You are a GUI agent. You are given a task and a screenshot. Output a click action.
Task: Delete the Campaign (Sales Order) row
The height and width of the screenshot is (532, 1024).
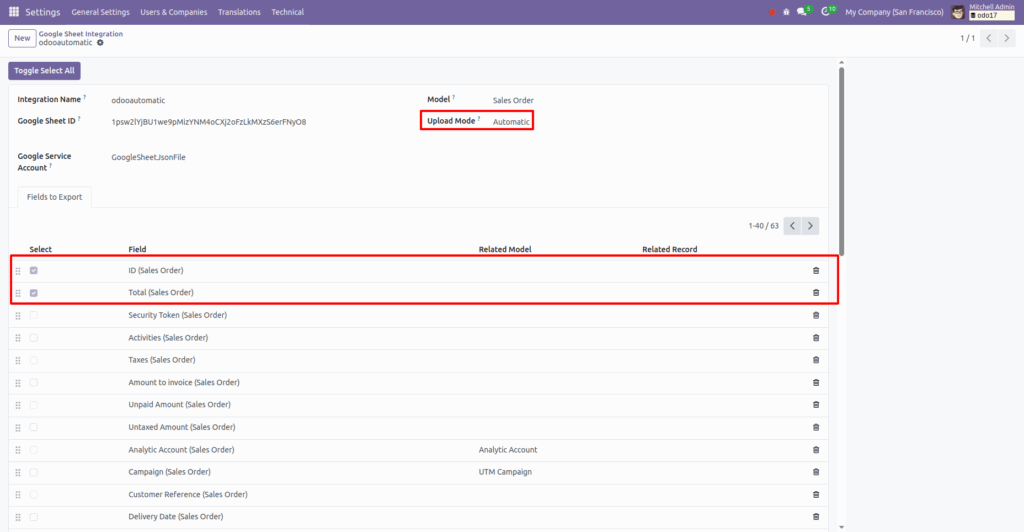tap(816, 472)
